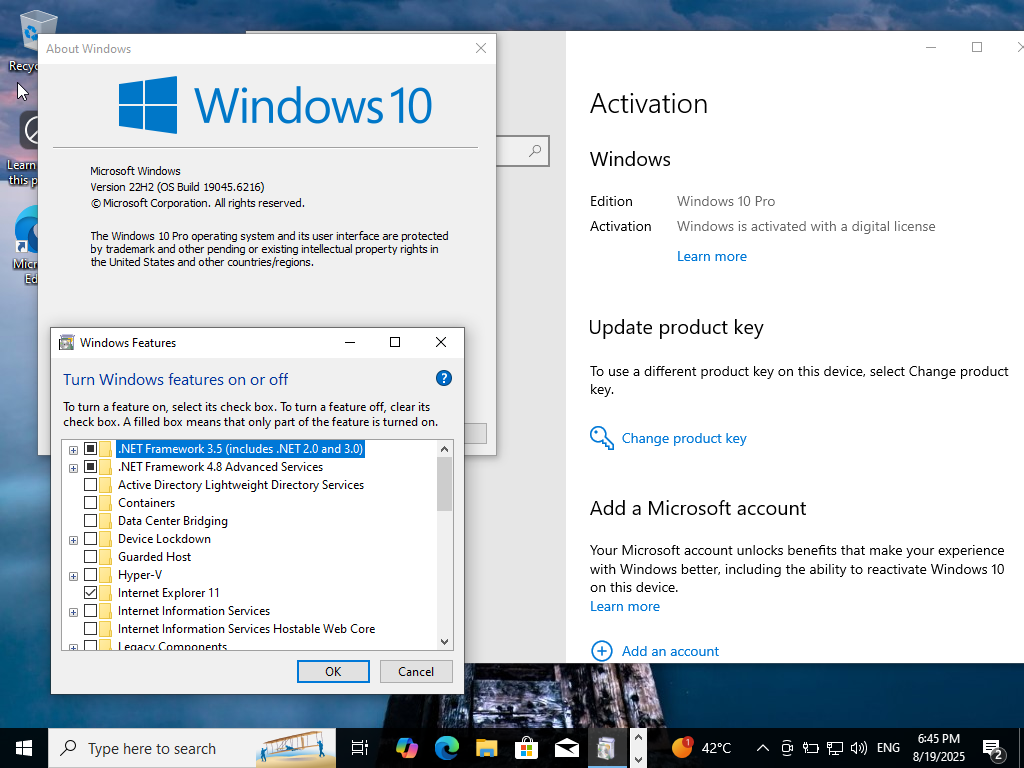Screen dimensions: 1024x768
Task: Show hidden system tray icons
Action: point(762,748)
